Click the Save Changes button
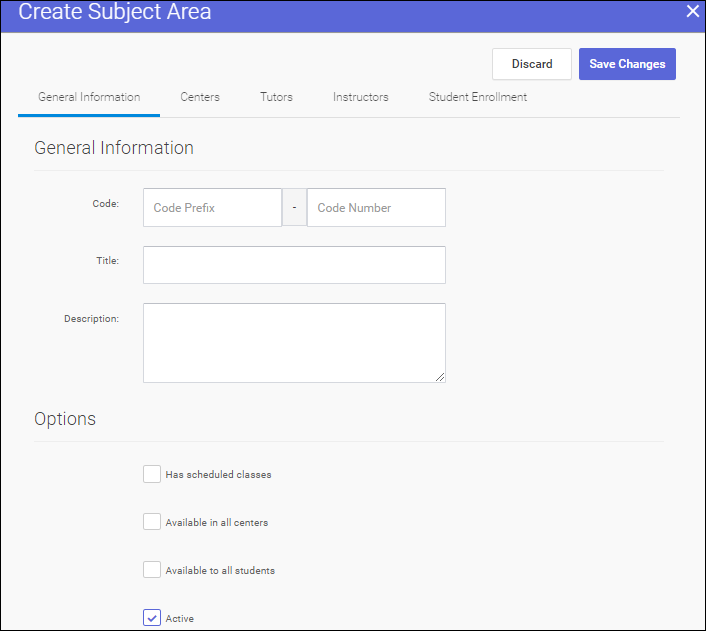The image size is (706, 631). click(627, 64)
